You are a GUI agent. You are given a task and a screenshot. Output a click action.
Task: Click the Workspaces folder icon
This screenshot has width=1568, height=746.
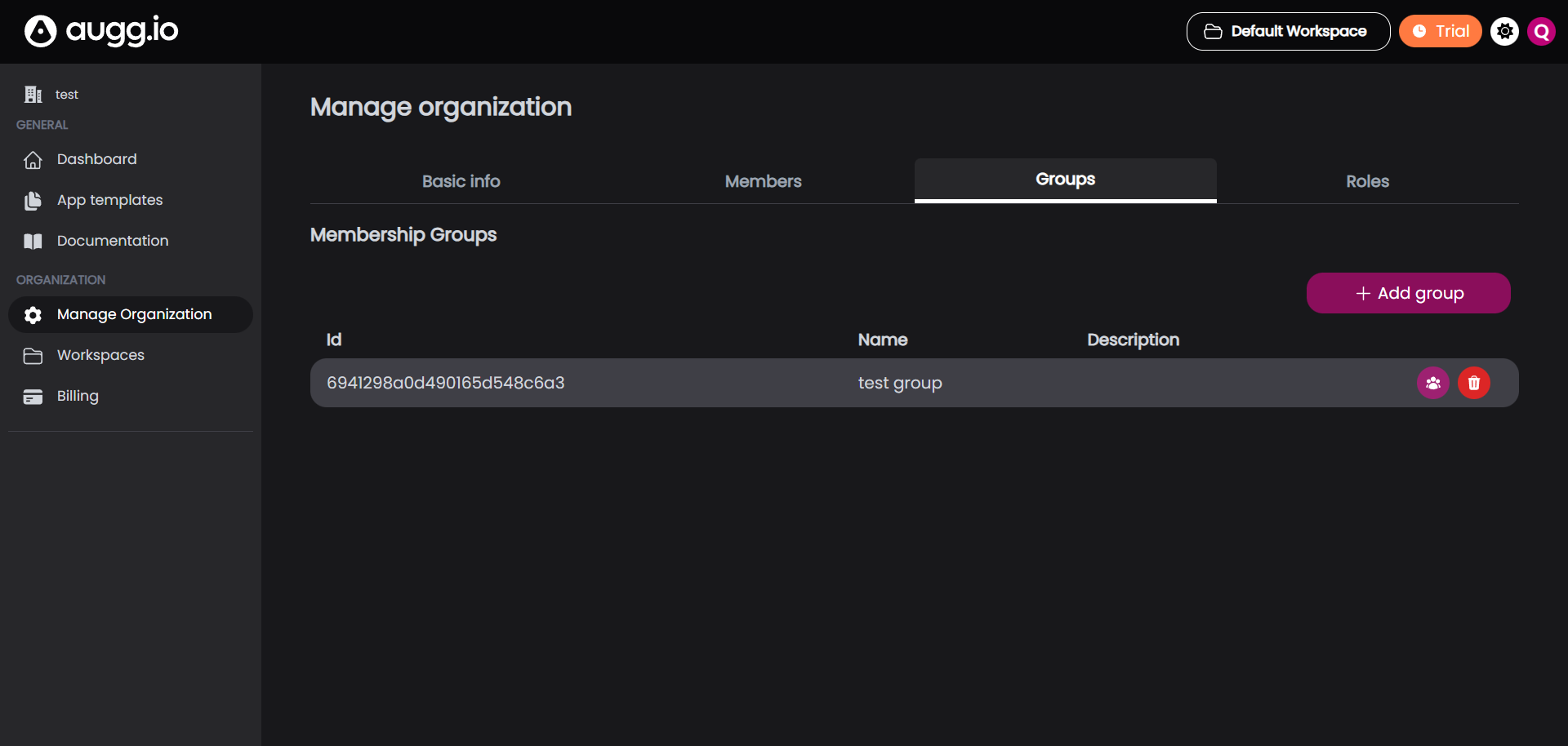click(x=33, y=356)
